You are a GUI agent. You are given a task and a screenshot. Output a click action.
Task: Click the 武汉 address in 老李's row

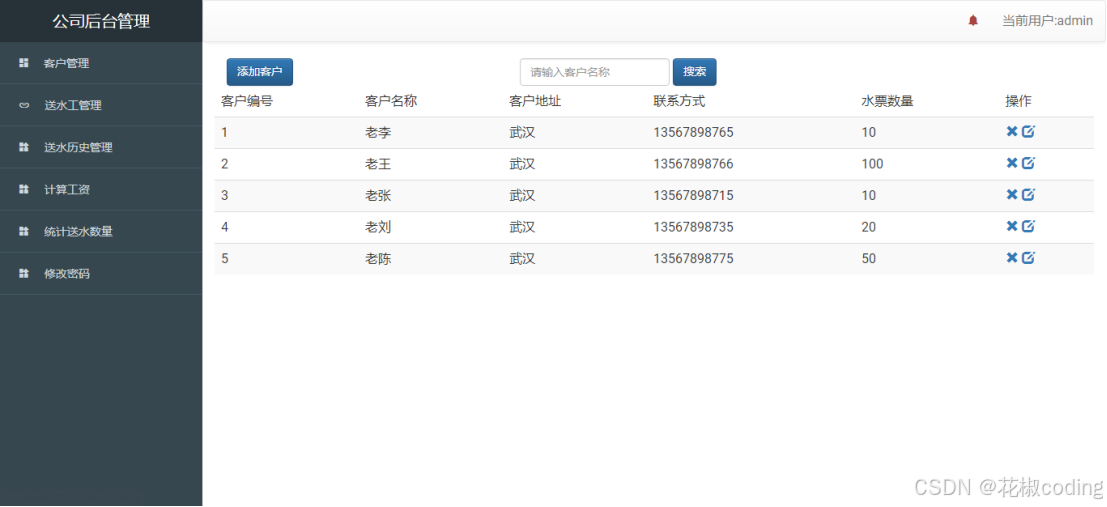coord(522,132)
